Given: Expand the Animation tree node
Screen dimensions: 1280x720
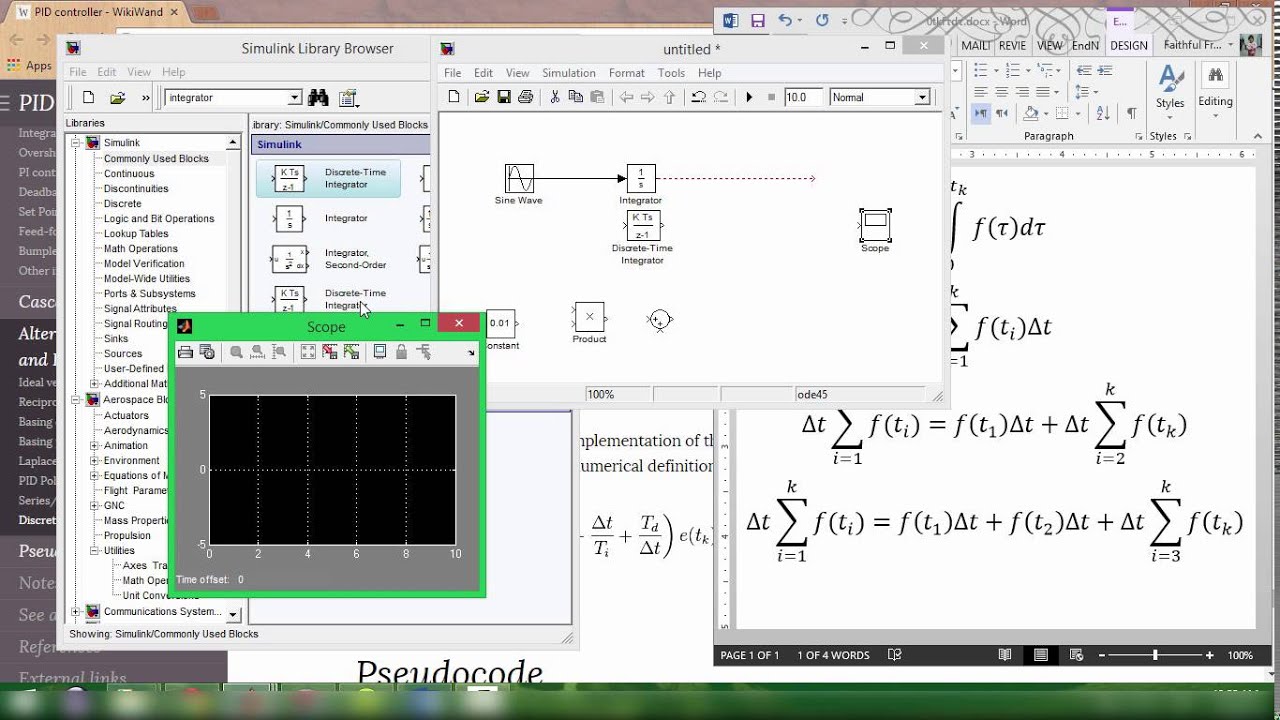Looking at the screenshot, I should coord(95,445).
